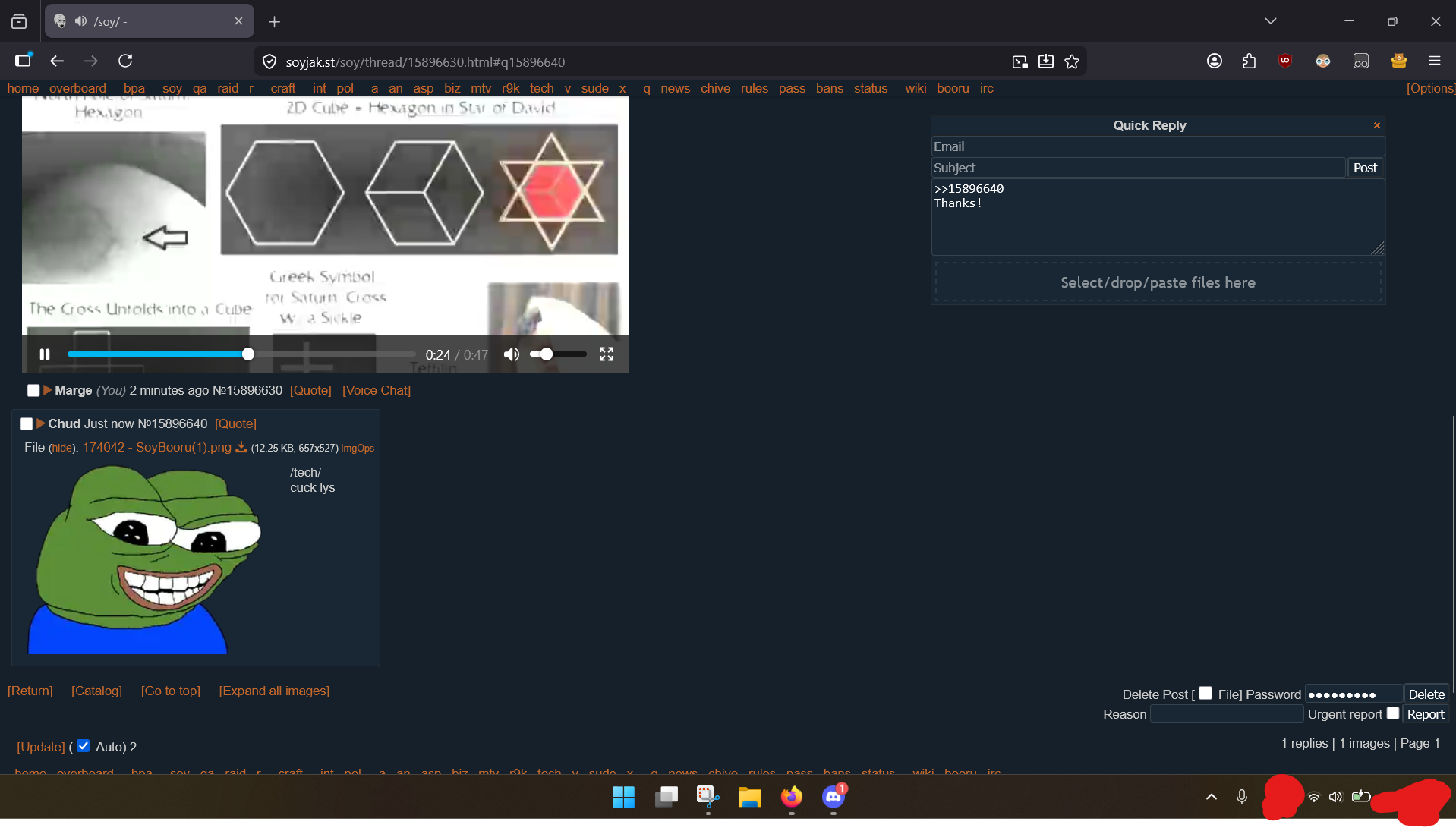Open the Voice Chat link

(377, 390)
